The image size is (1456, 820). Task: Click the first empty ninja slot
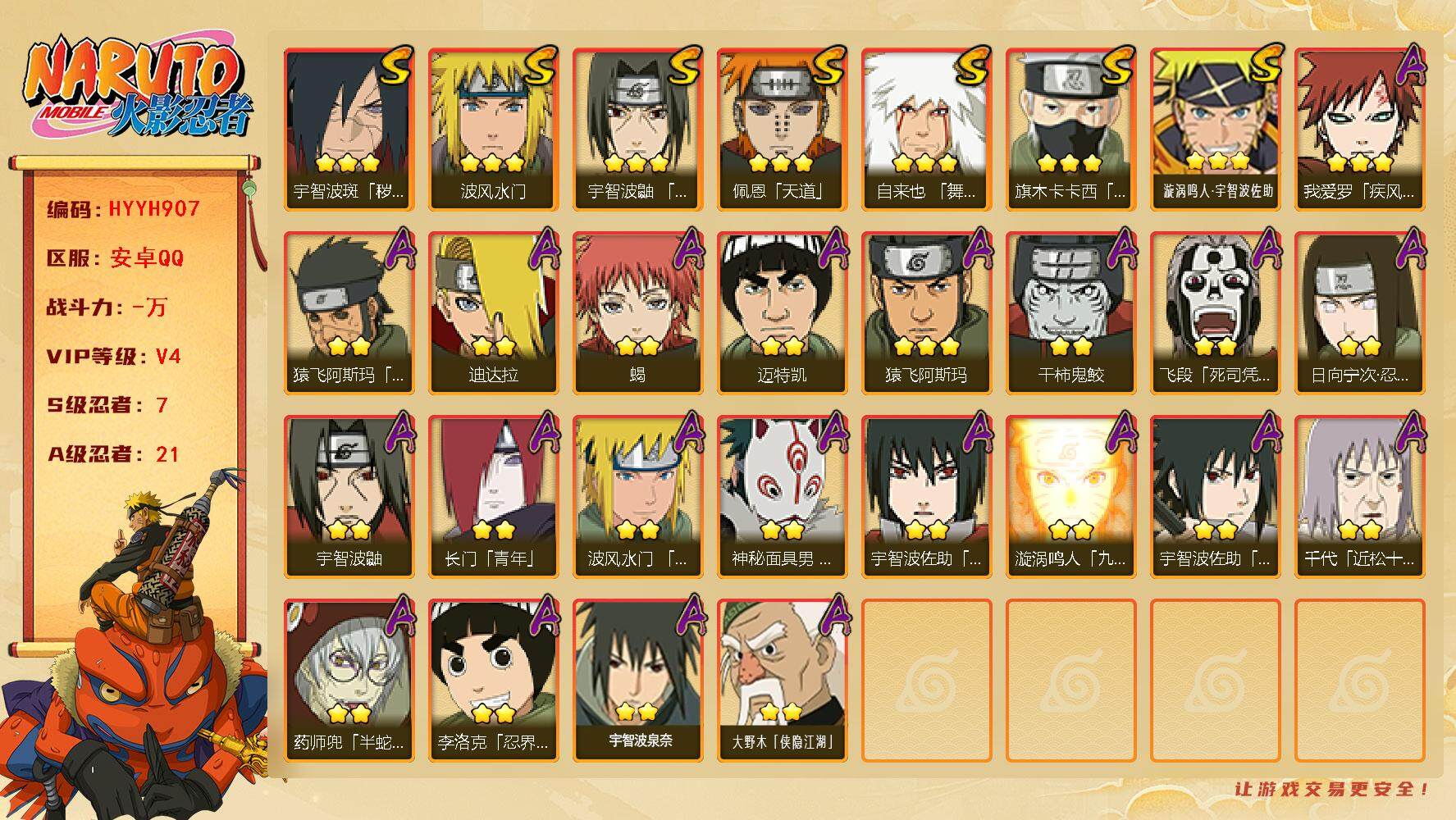(926, 681)
